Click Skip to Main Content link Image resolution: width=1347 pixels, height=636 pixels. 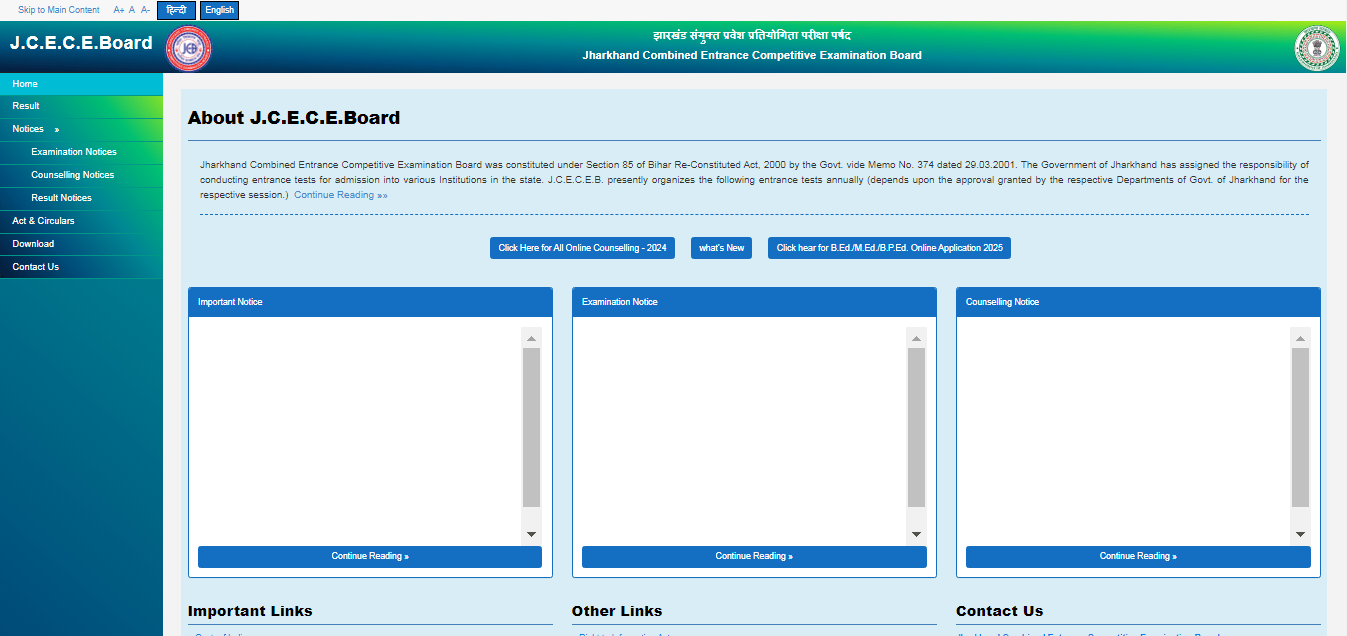[x=58, y=10]
